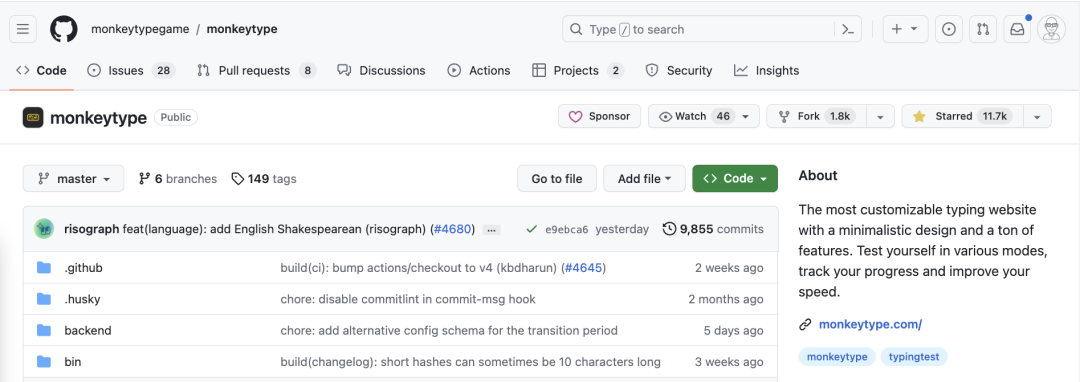Click the monkeytype repository logo icon
This screenshot has width=1080, height=382.
coord(33,118)
